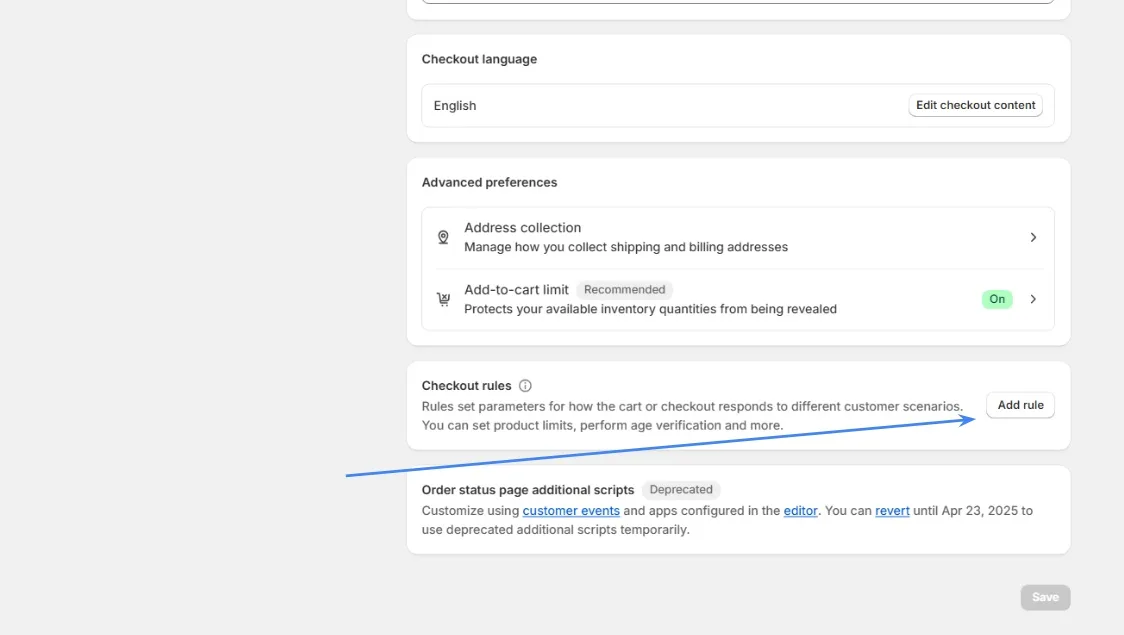This screenshot has width=1124, height=635.
Task: Click the Add rule button
Action: pyautogui.click(x=1020, y=405)
